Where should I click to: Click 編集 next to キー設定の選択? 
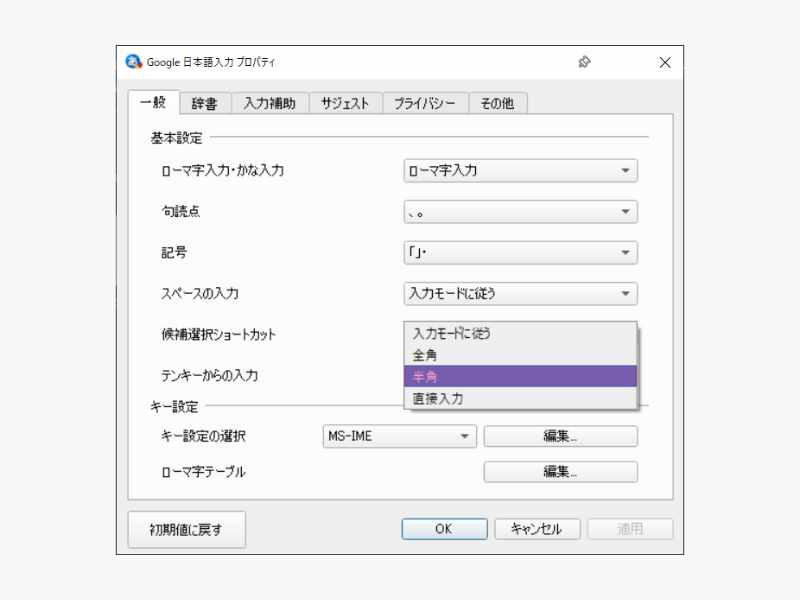561,436
